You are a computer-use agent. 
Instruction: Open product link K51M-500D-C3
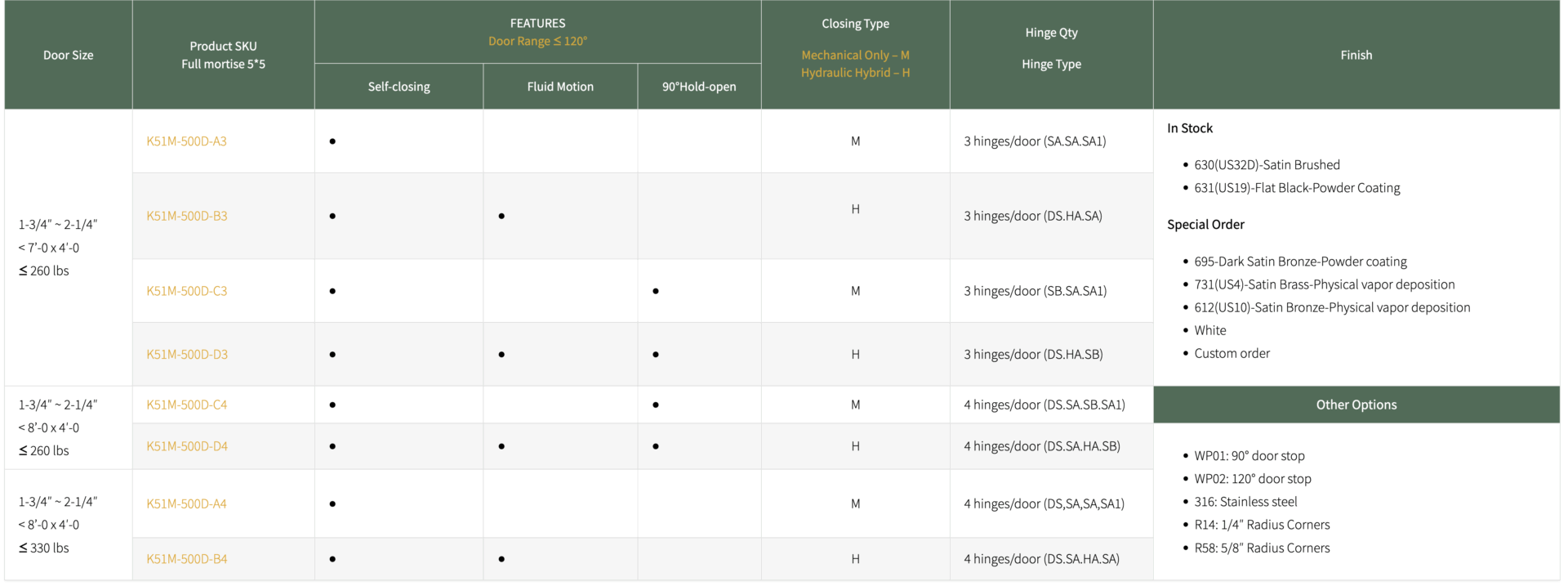point(187,291)
